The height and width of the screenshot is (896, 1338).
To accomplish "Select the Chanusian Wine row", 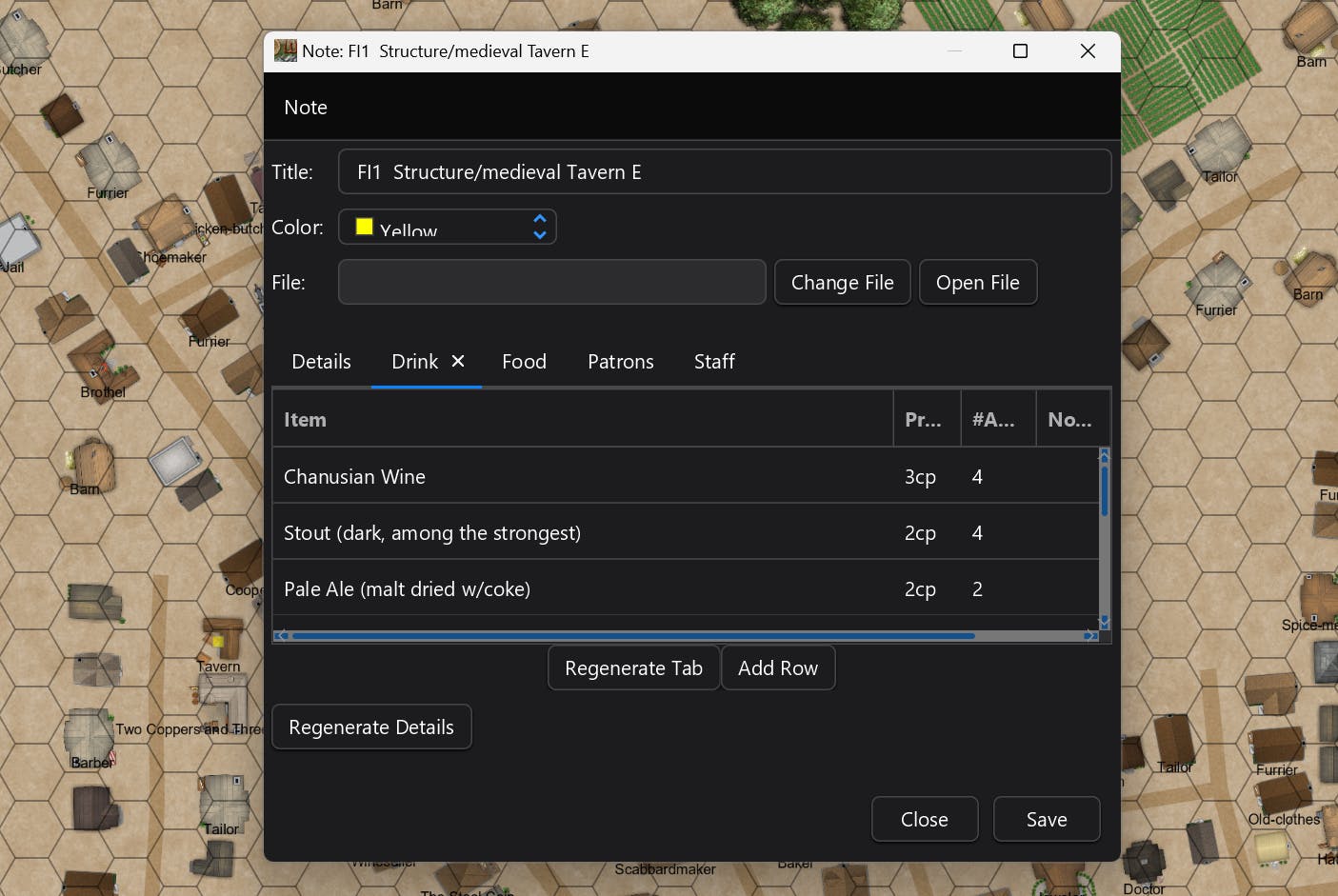I will coord(581,476).
